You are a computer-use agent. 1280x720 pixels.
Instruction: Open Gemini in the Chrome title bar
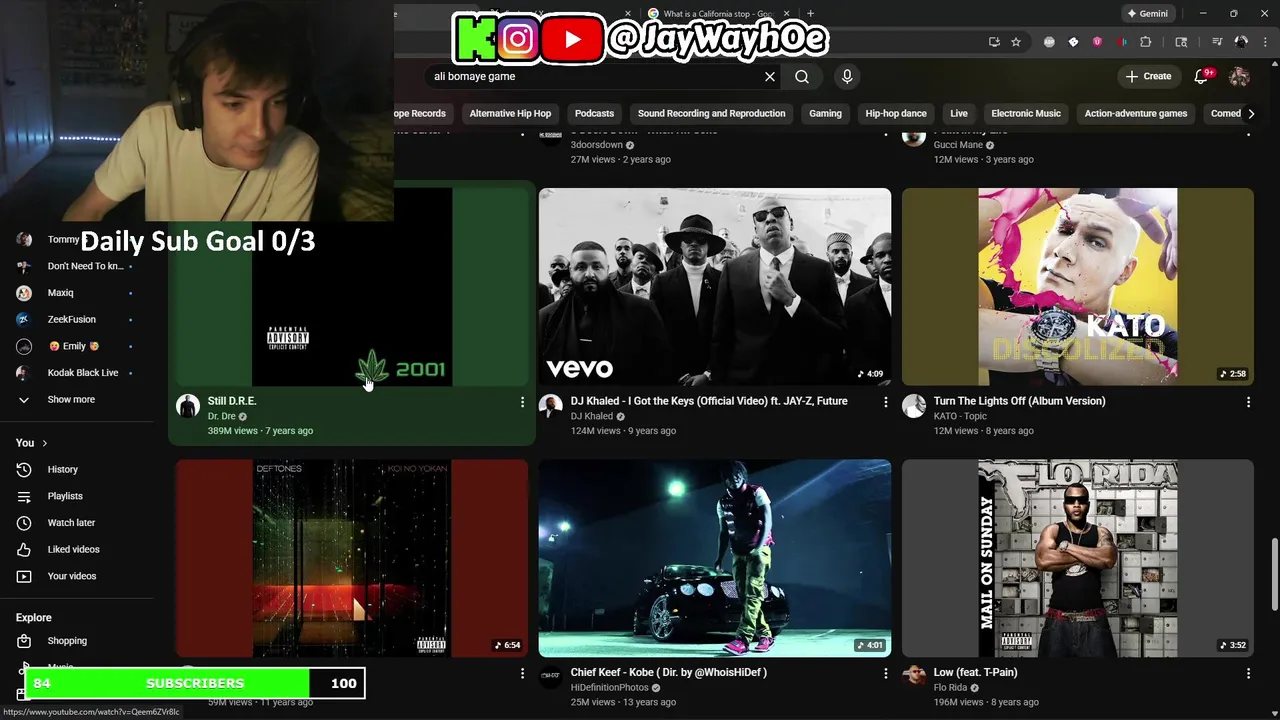click(x=1148, y=14)
